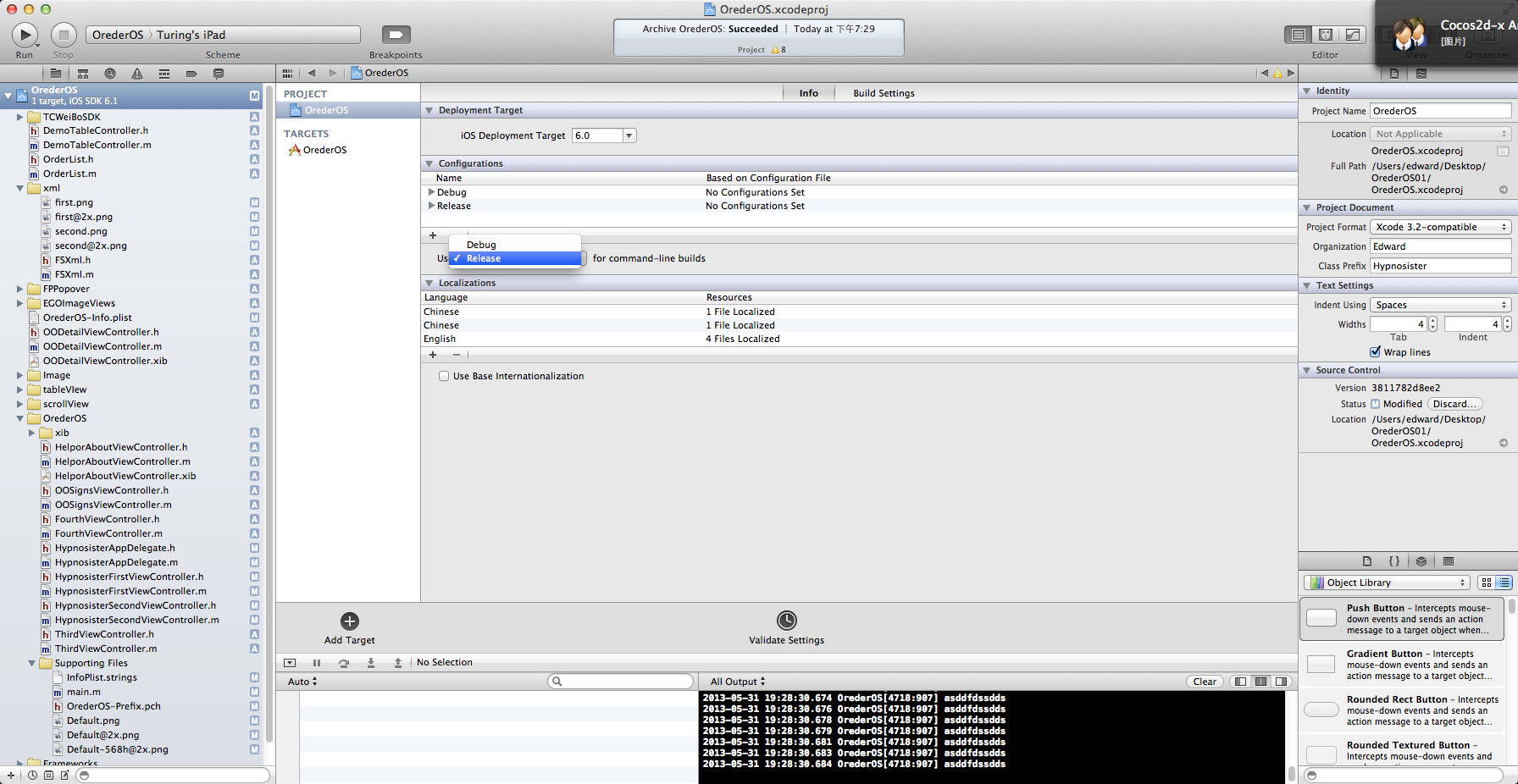This screenshot has width=1518, height=784.
Task: Click the related files grid icon in jump bar
Action: [x=288, y=73]
